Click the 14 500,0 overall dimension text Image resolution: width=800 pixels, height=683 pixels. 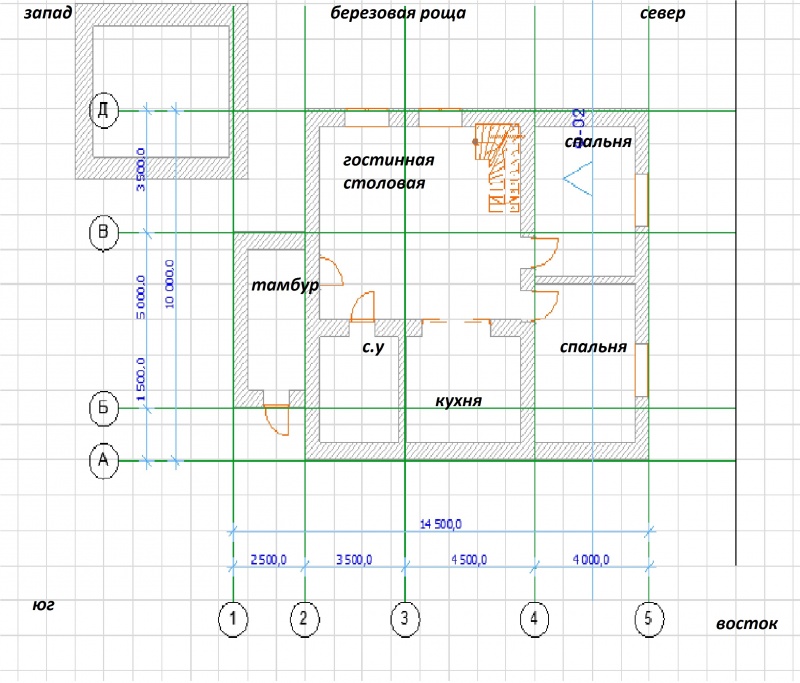tap(441, 524)
